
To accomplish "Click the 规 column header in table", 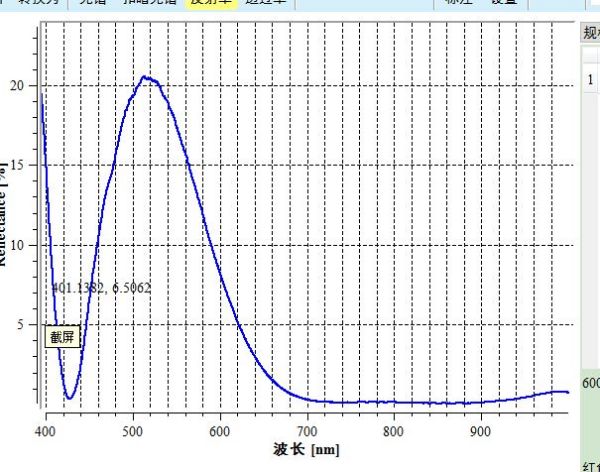I will (590, 32).
